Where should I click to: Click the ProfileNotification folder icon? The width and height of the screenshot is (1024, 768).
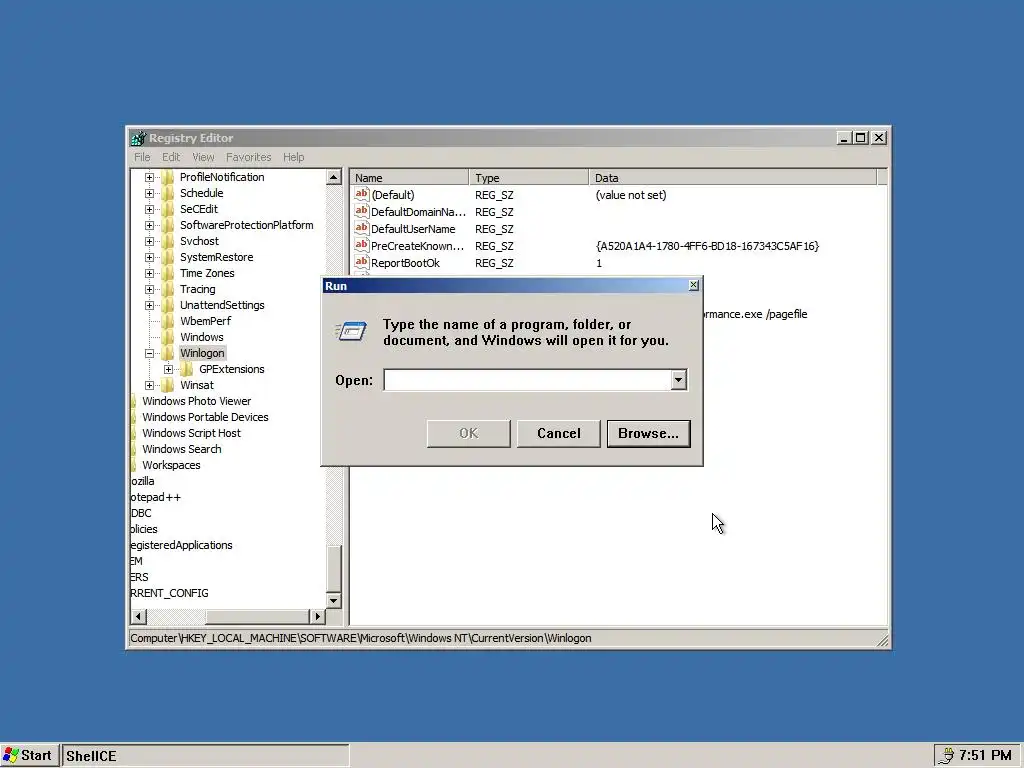168,177
